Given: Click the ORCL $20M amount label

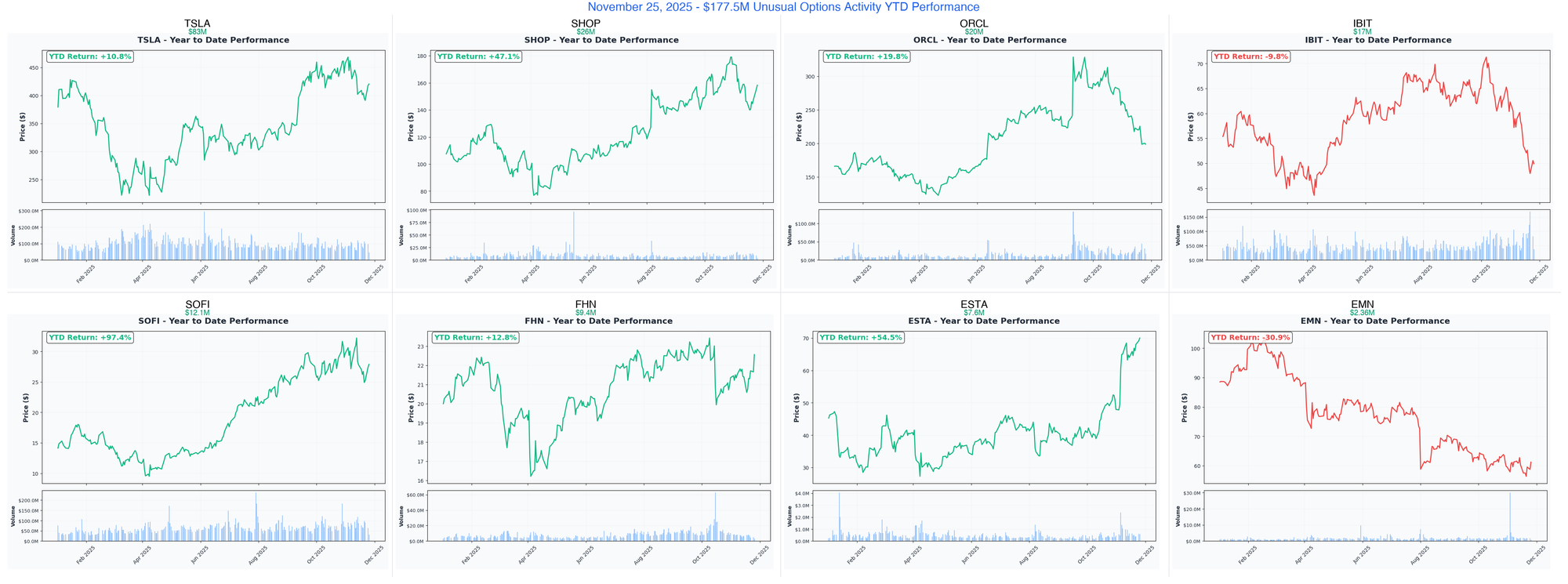Looking at the screenshot, I should click(974, 32).
